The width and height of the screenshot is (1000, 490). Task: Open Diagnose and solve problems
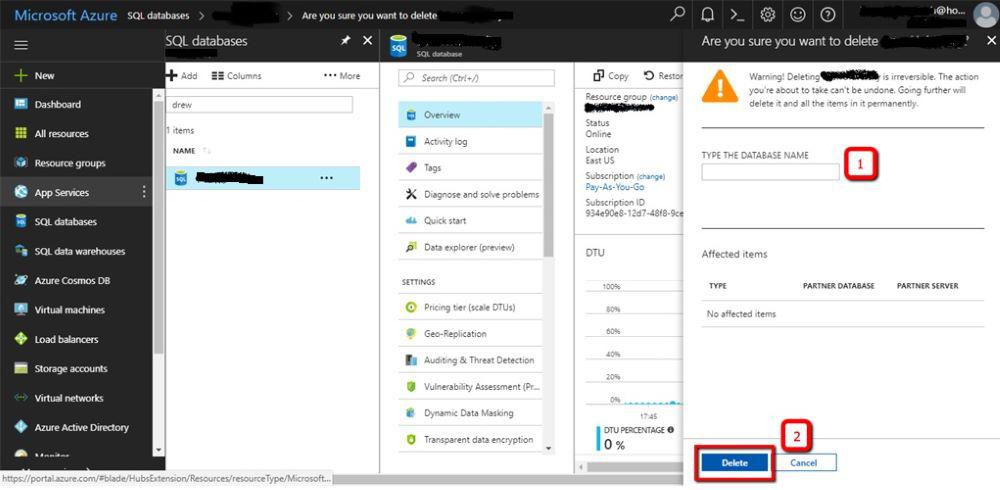tap(470, 194)
